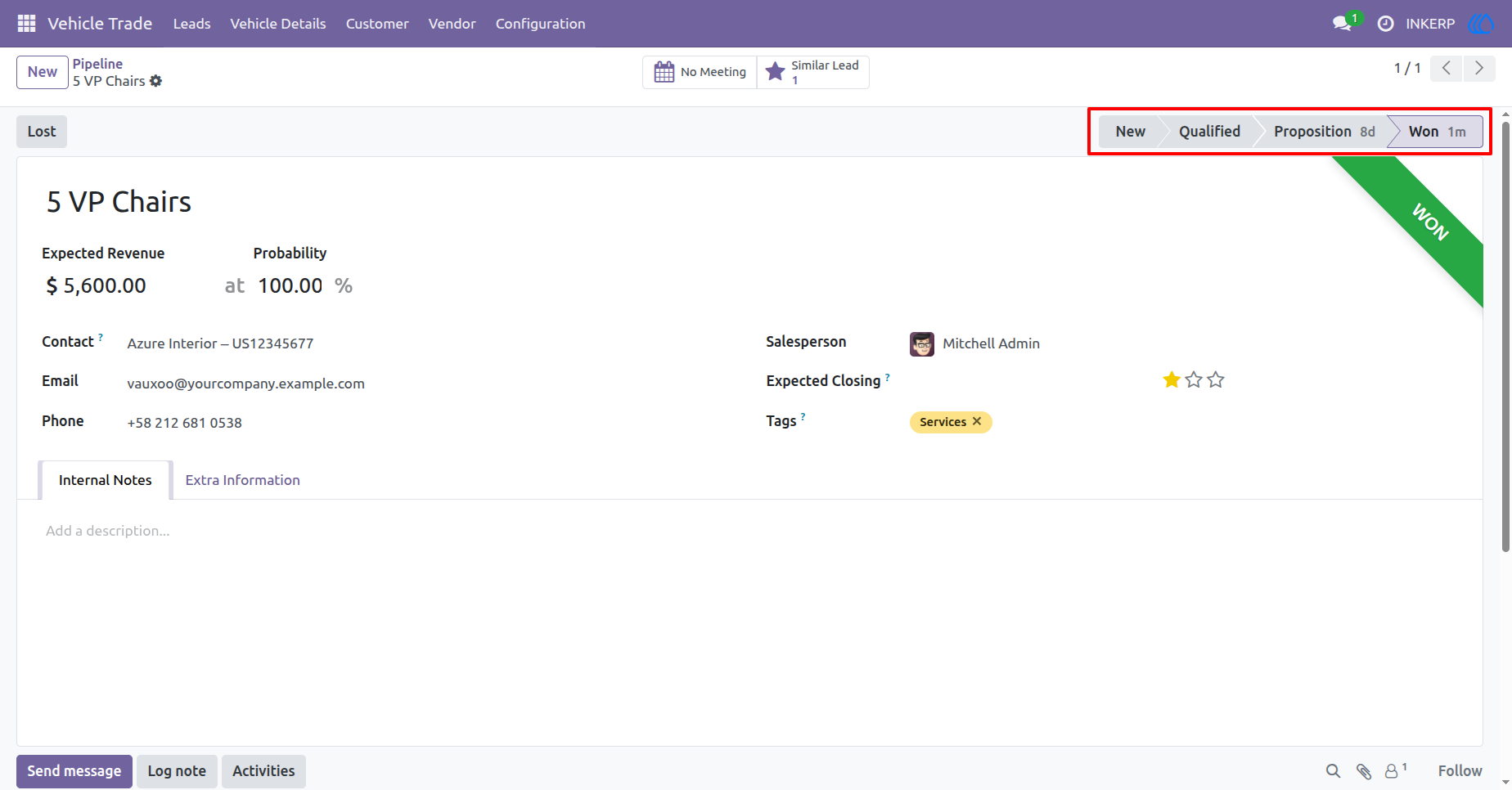
Task: Set priority to the third star
Action: (x=1216, y=379)
